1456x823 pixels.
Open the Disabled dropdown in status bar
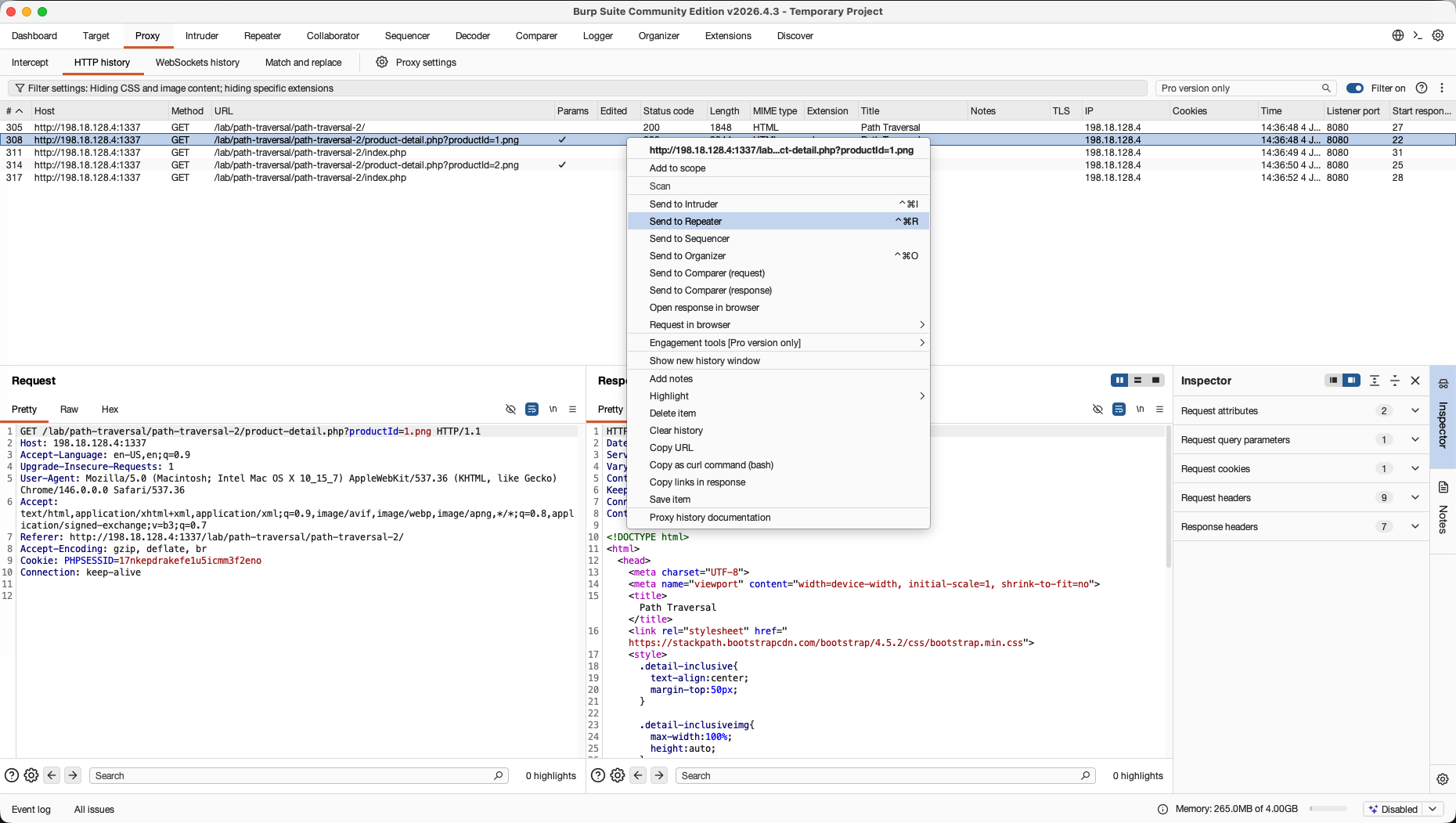[1404, 809]
